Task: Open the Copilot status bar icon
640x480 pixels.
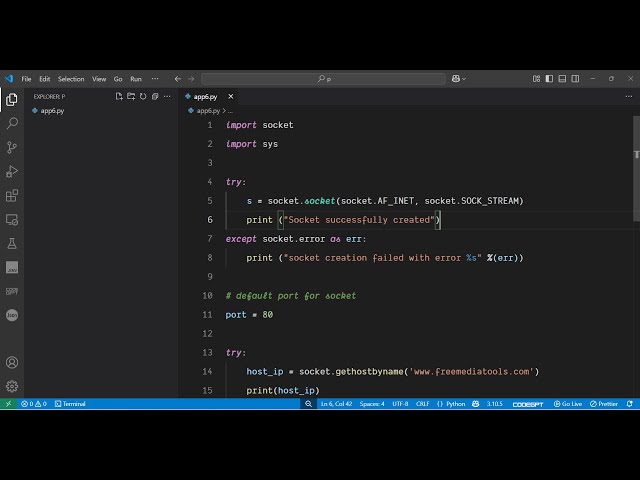Action: click(x=476, y=404)
